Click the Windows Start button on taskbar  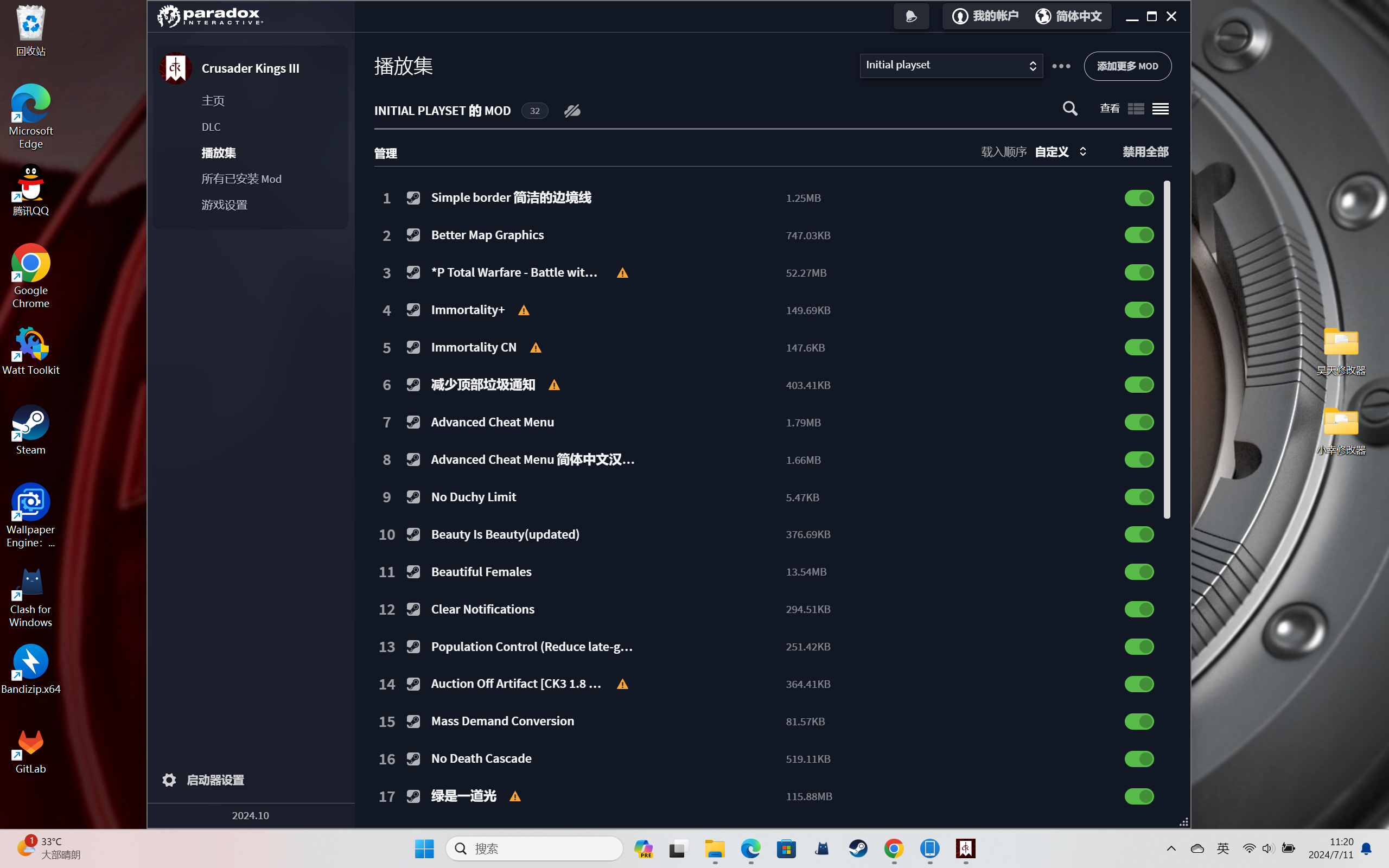(424, 848)
